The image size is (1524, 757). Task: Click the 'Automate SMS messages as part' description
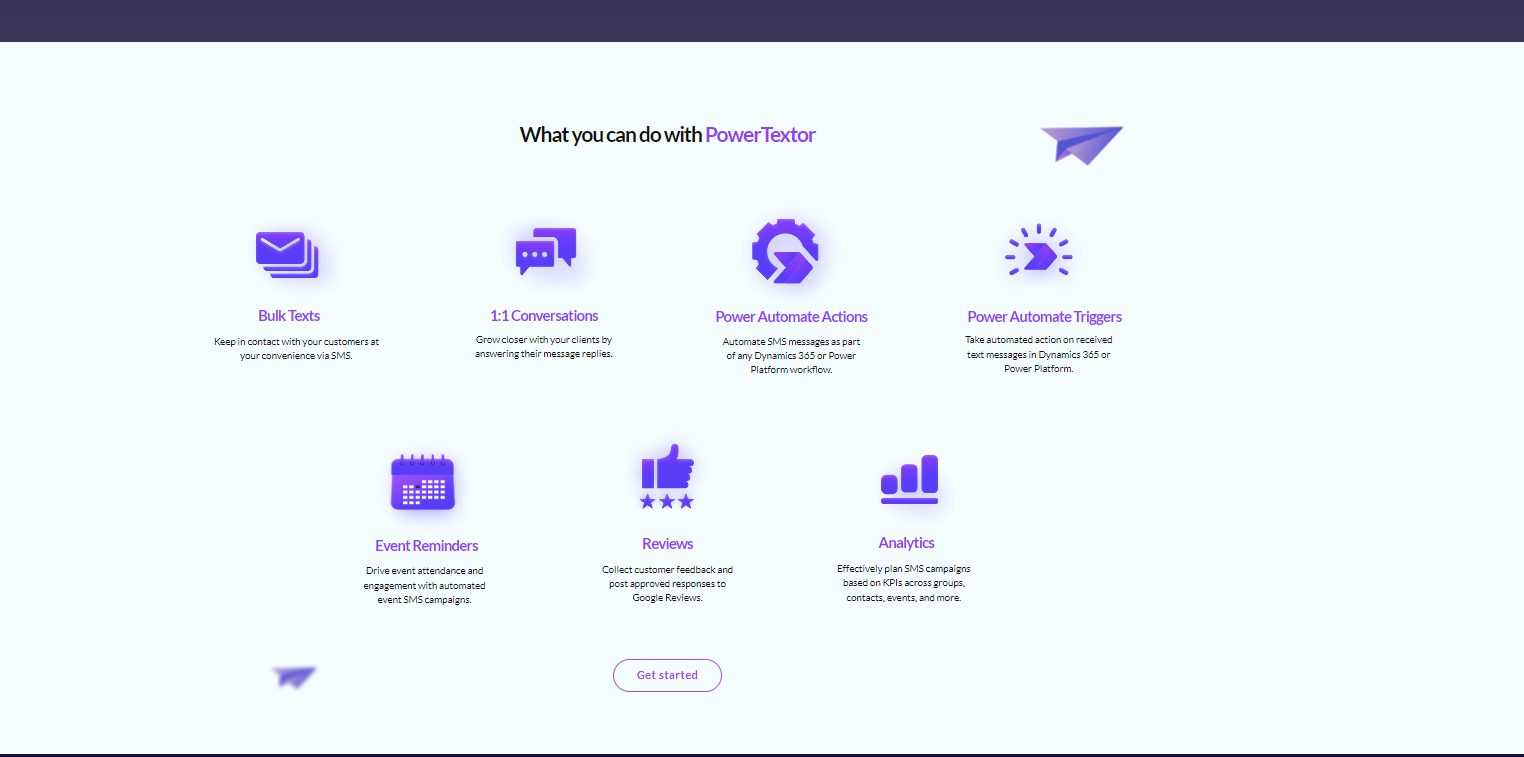pyautogui.click(x=791, y=355)
